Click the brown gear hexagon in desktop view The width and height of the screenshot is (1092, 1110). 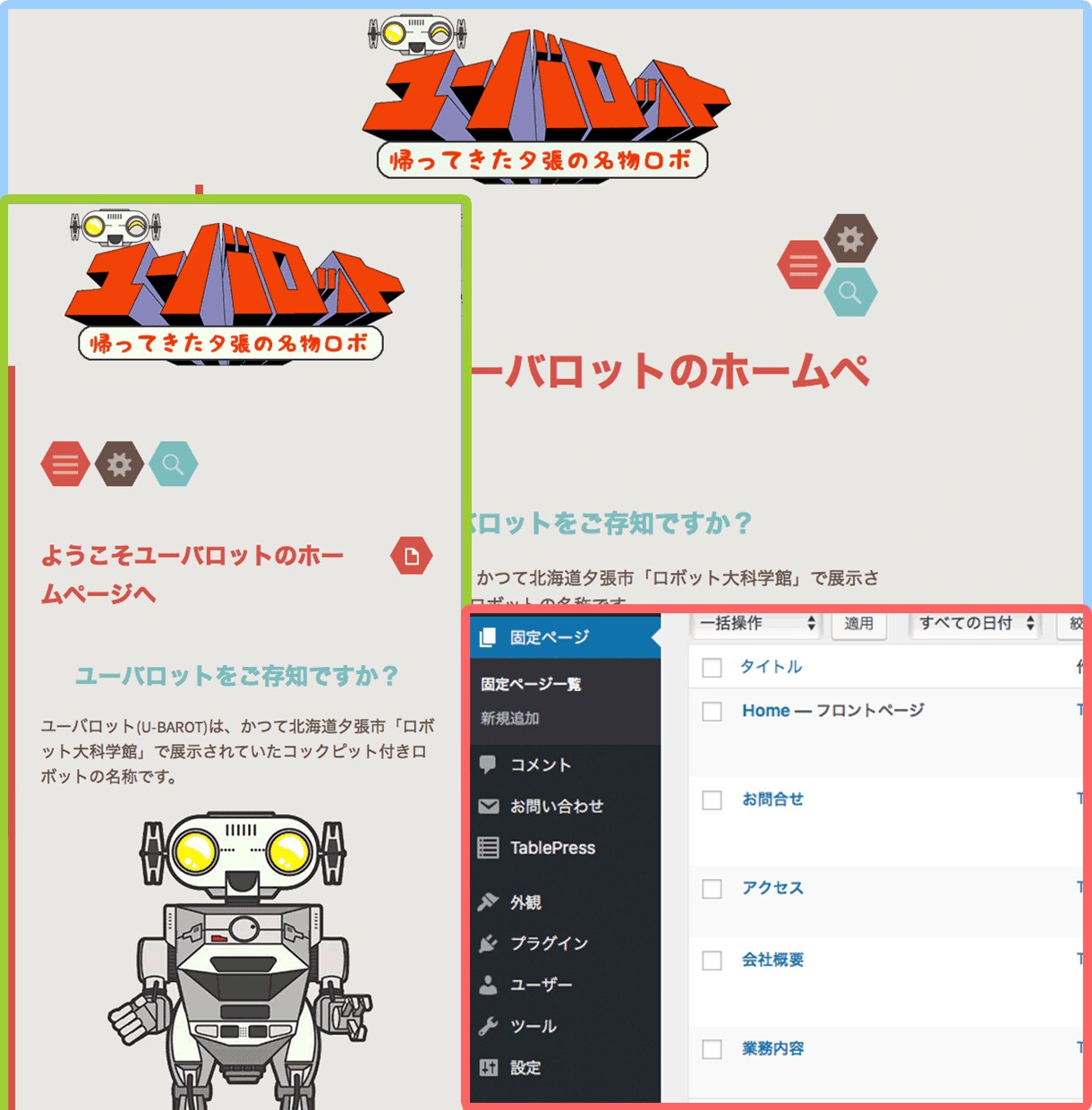coord(850,238)
